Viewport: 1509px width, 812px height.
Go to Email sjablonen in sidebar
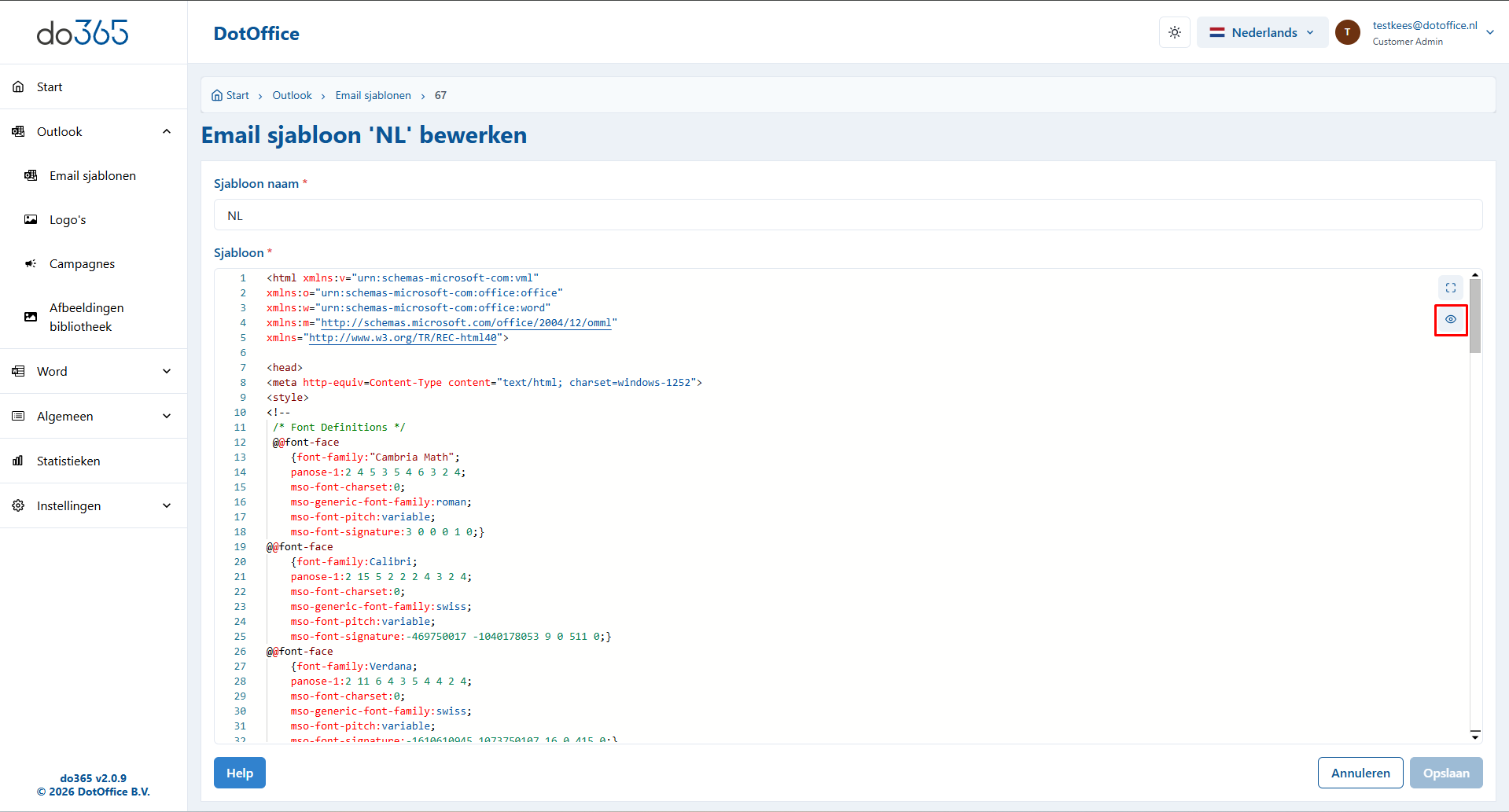92,176
